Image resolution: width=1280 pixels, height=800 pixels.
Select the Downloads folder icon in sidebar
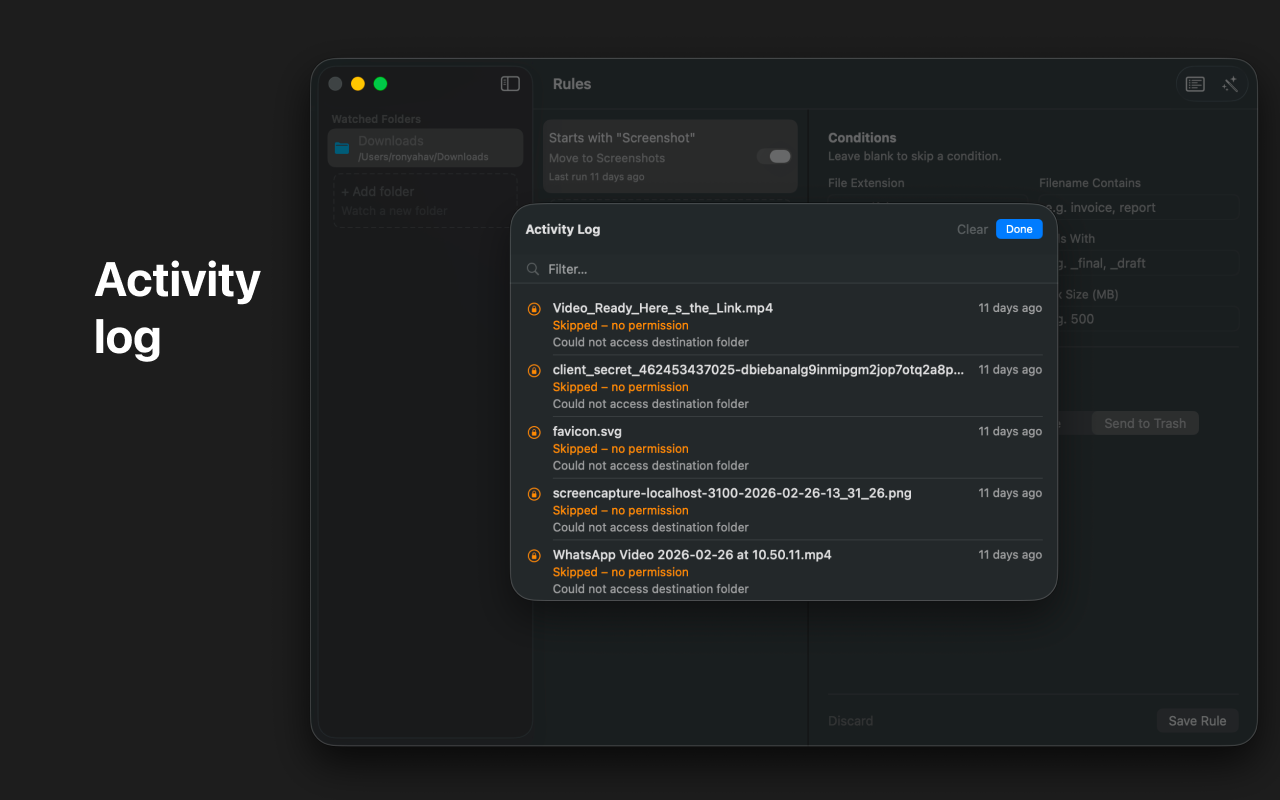coord(342,148)
